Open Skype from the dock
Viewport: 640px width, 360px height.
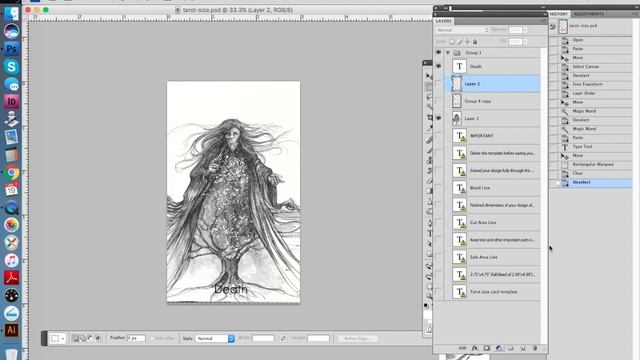pyautogui.click(x=11, y=67)
